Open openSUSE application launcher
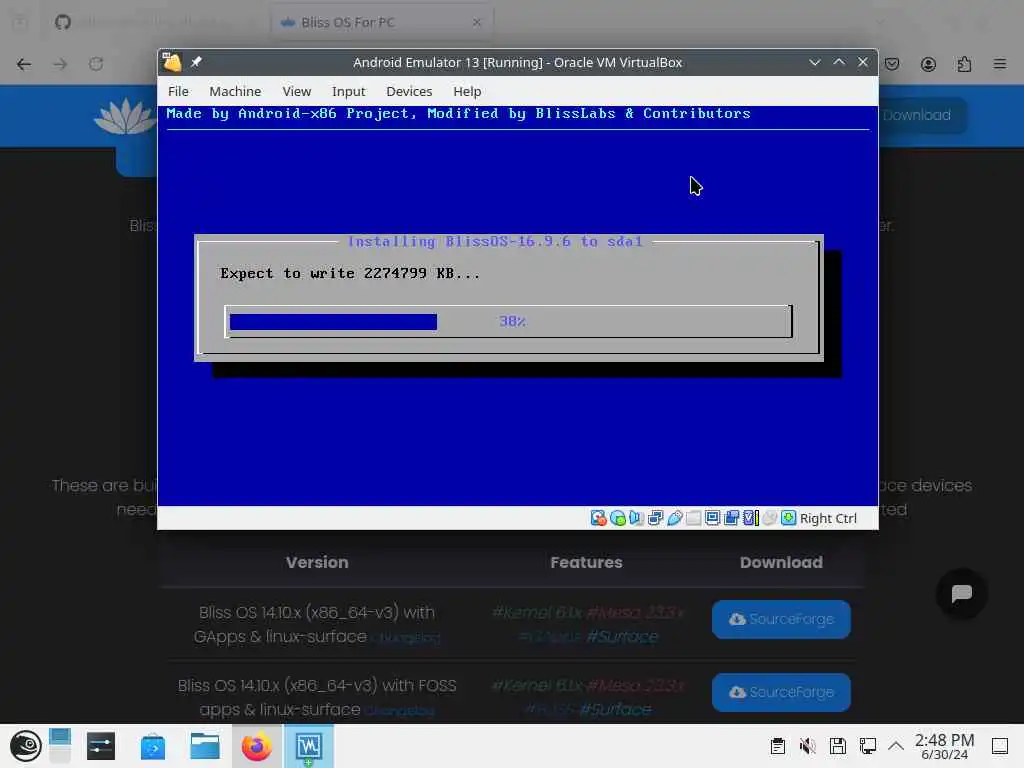1024x768 pixels. 25,746
